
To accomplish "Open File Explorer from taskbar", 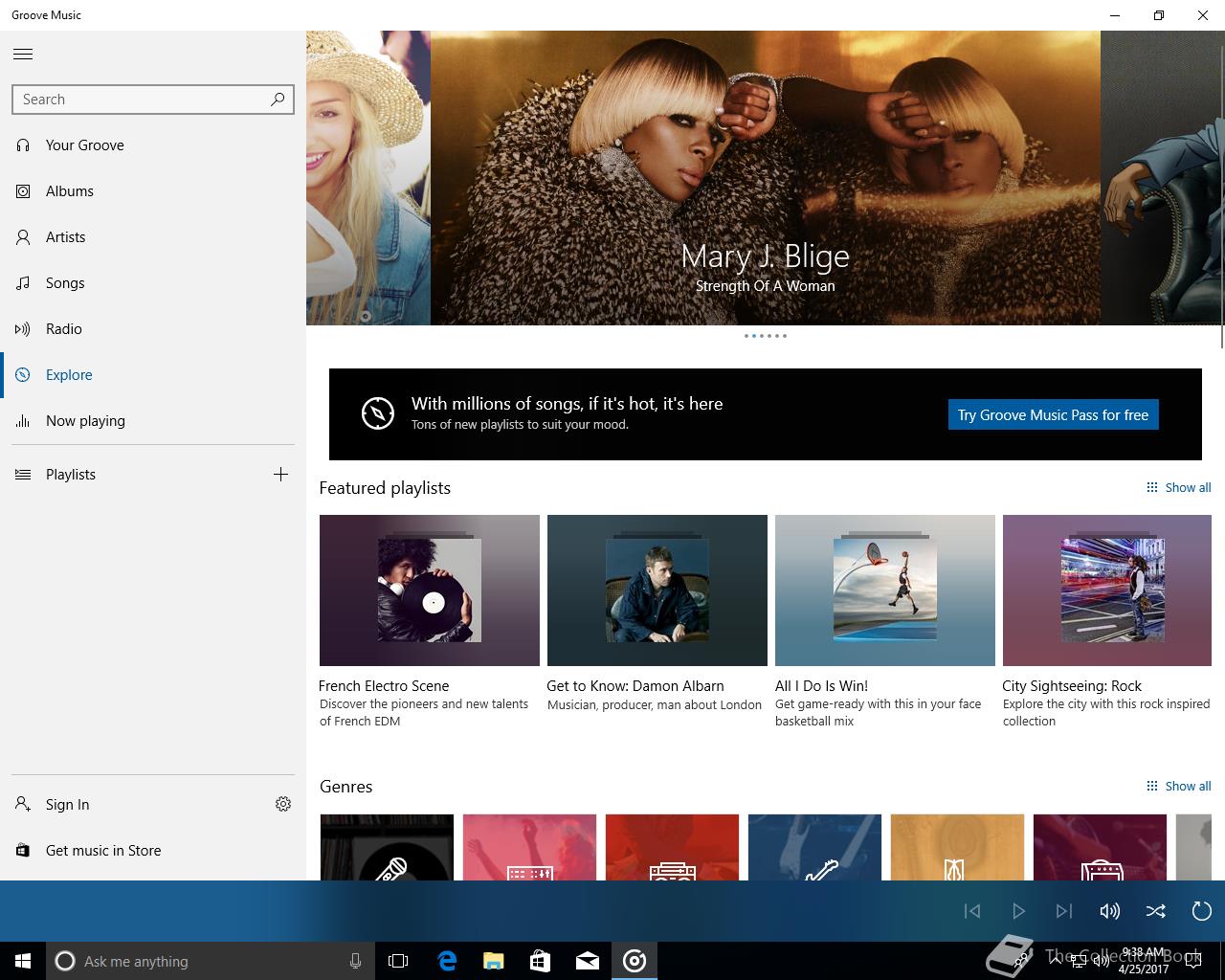I will click(494, 961).
